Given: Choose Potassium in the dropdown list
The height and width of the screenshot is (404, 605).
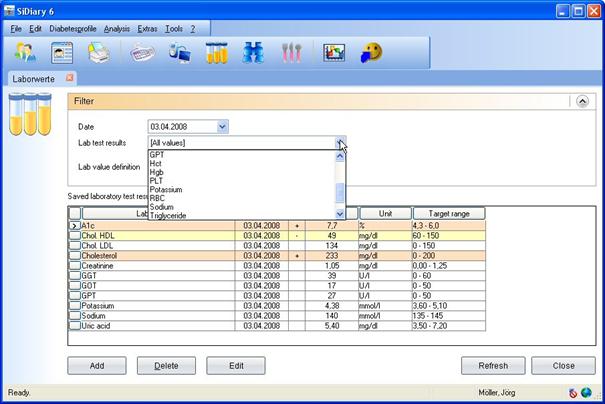Looking at the screenshot, I should 165,189.
